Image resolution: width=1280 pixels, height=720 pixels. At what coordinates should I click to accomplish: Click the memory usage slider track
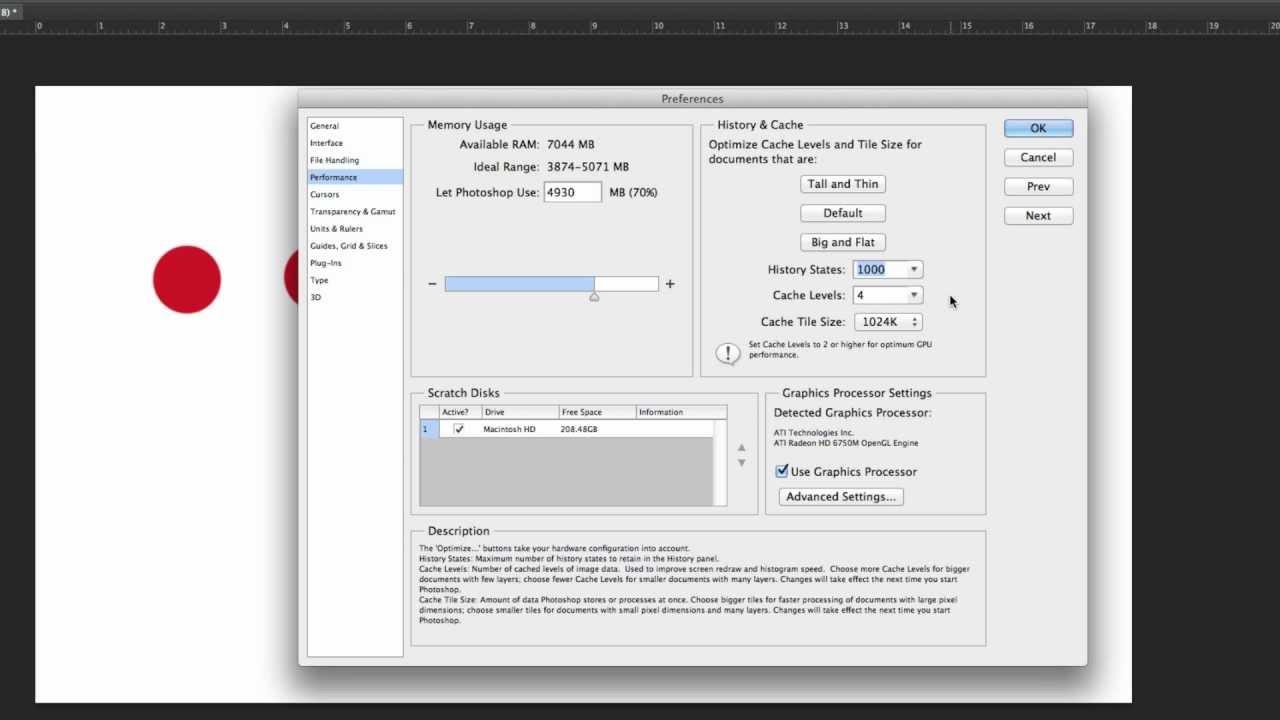[551, 284]
